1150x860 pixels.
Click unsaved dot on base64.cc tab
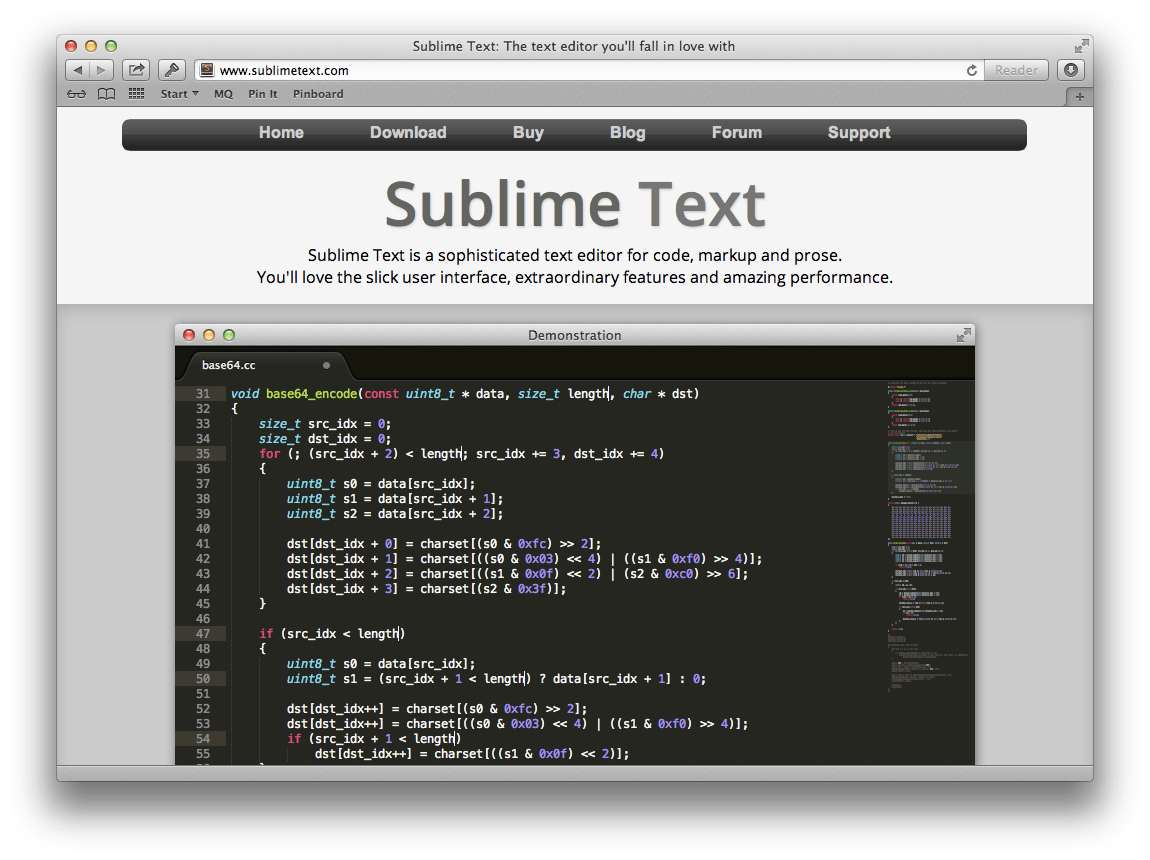pos(326,365)
